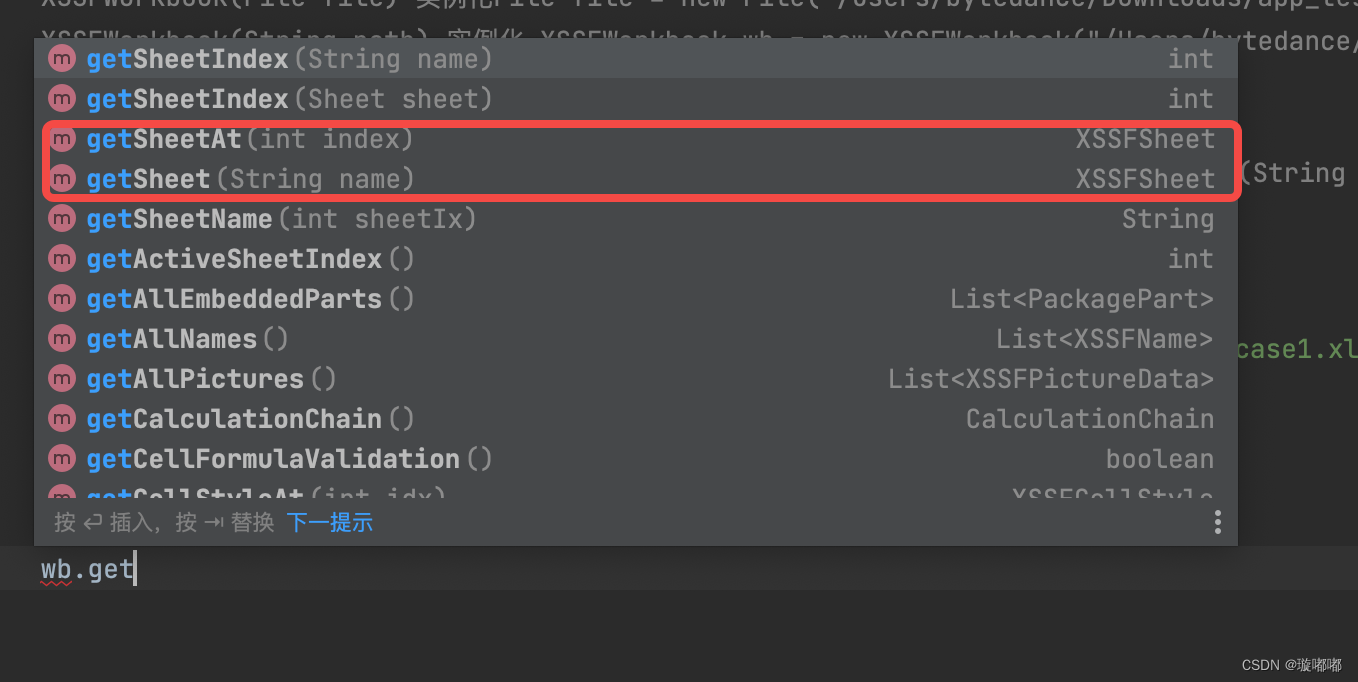Select the getSheetAt(int index) completion entry
The height and width of the screenshot is (682, 1358).
coord(300,138)
